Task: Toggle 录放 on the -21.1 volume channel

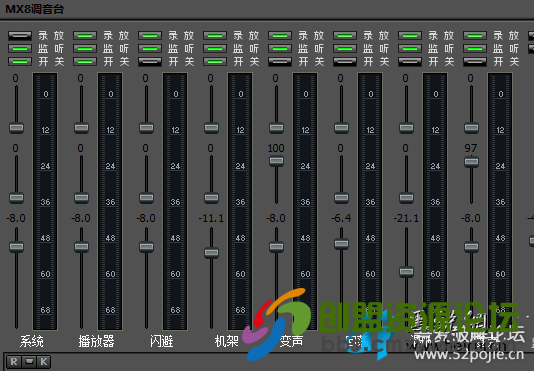Action: tap(410, 35)
